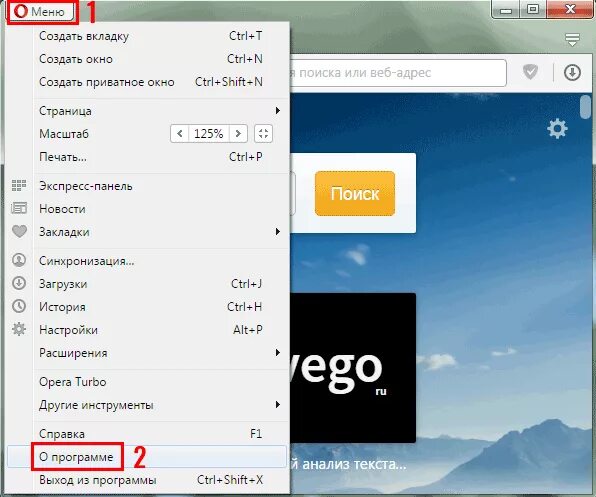Select О программе menu item
596x497 pixels.
(x=147, y=457)
